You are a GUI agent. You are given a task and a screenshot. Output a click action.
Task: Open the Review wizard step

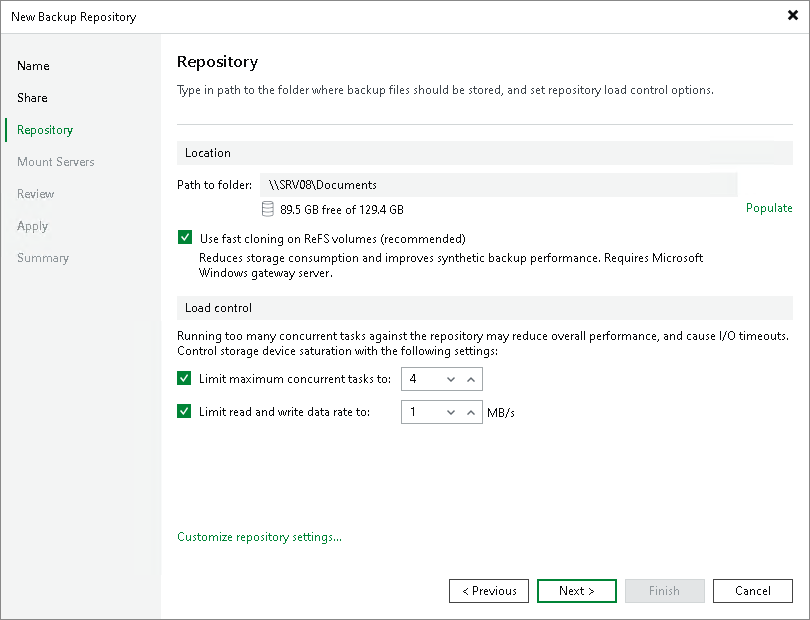(36, 194)
